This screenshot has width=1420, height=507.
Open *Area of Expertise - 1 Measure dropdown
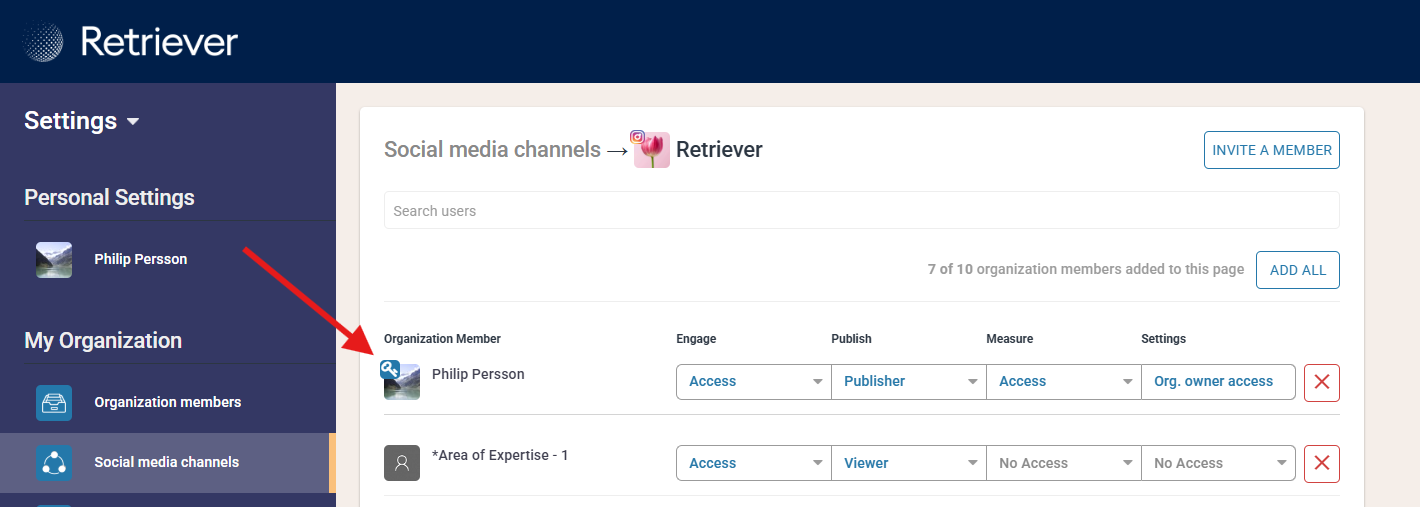pos(1064,463)
